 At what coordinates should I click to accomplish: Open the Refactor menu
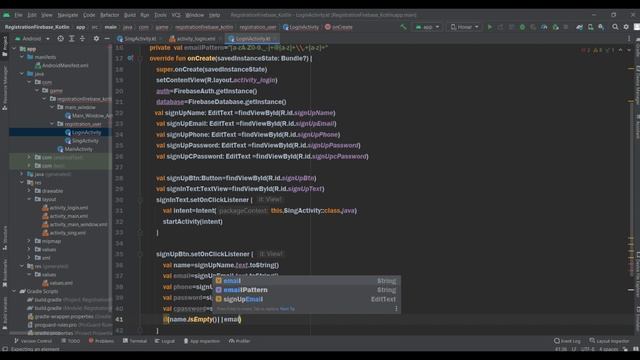point(110,15)
